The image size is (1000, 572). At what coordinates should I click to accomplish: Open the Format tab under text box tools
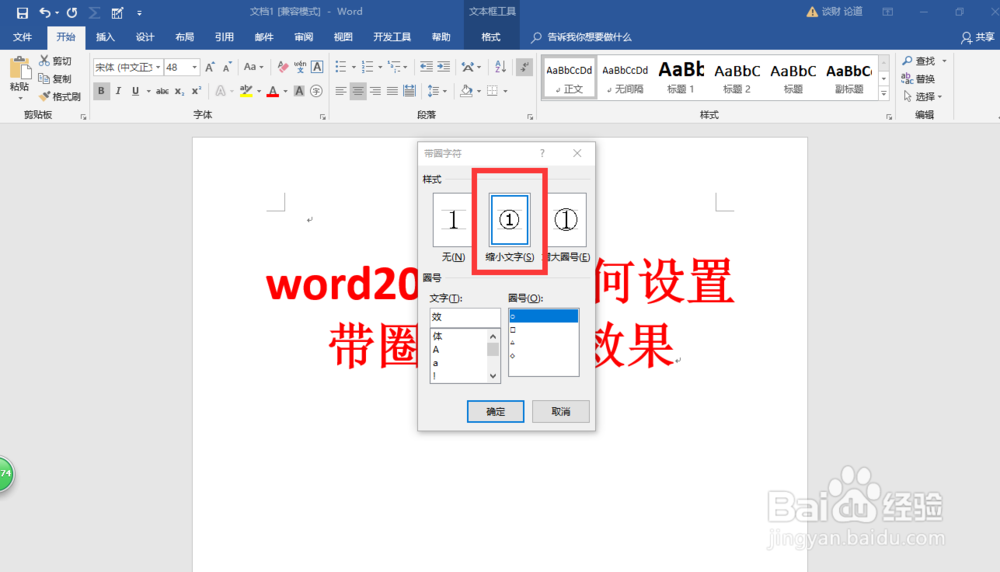point(490,37)
